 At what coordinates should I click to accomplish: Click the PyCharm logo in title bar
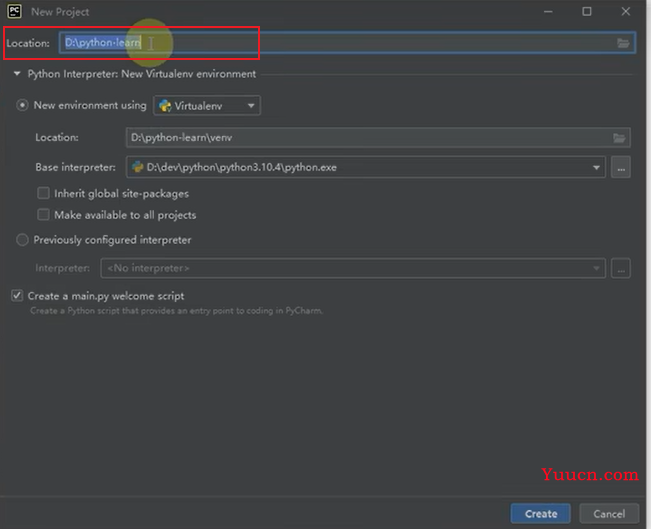[15, 12]
